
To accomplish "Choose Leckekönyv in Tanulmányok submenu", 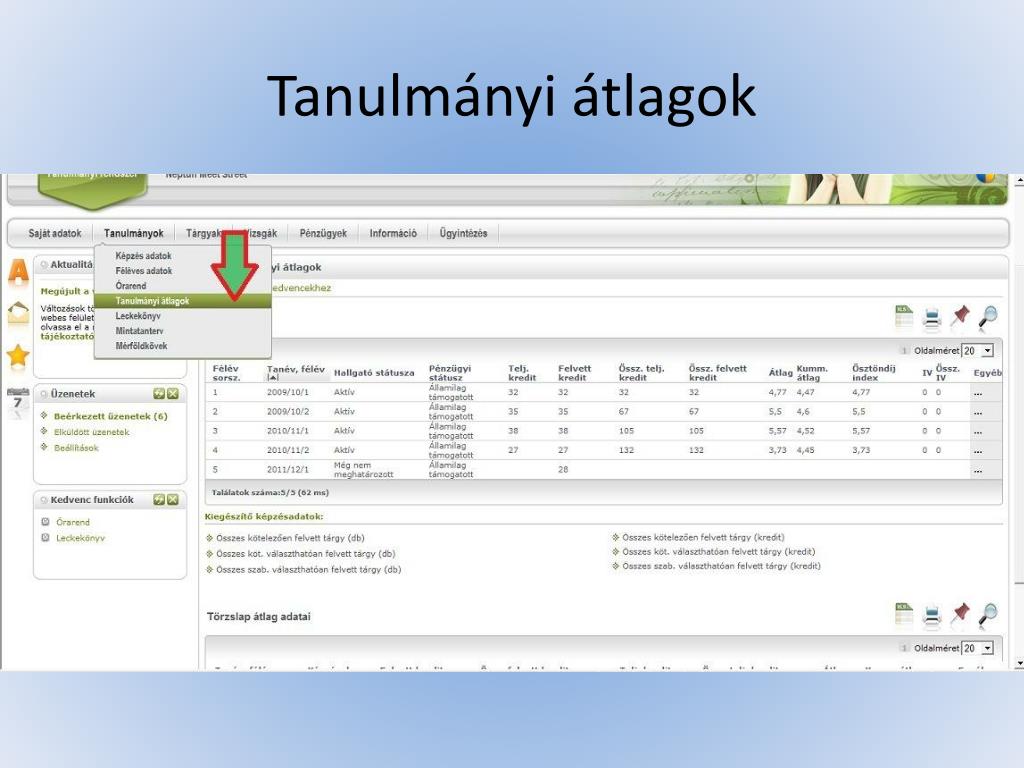I will pyautogui.click(x=138, y=316).
